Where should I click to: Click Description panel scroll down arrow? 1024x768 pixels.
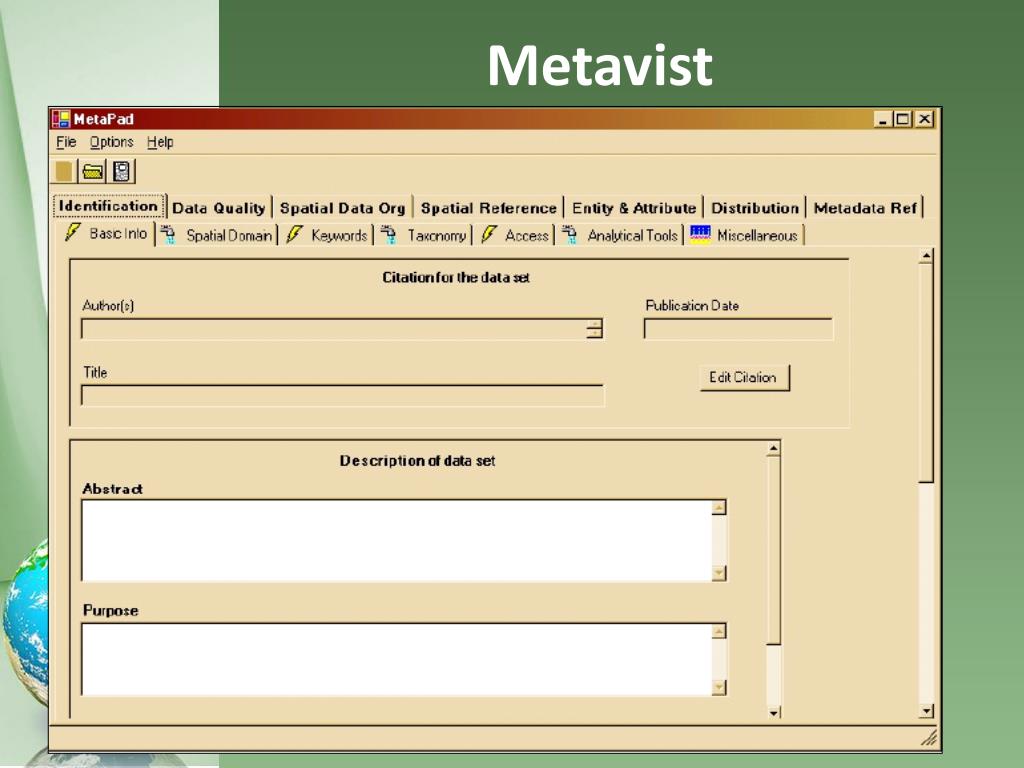click(x=774, y=712)
